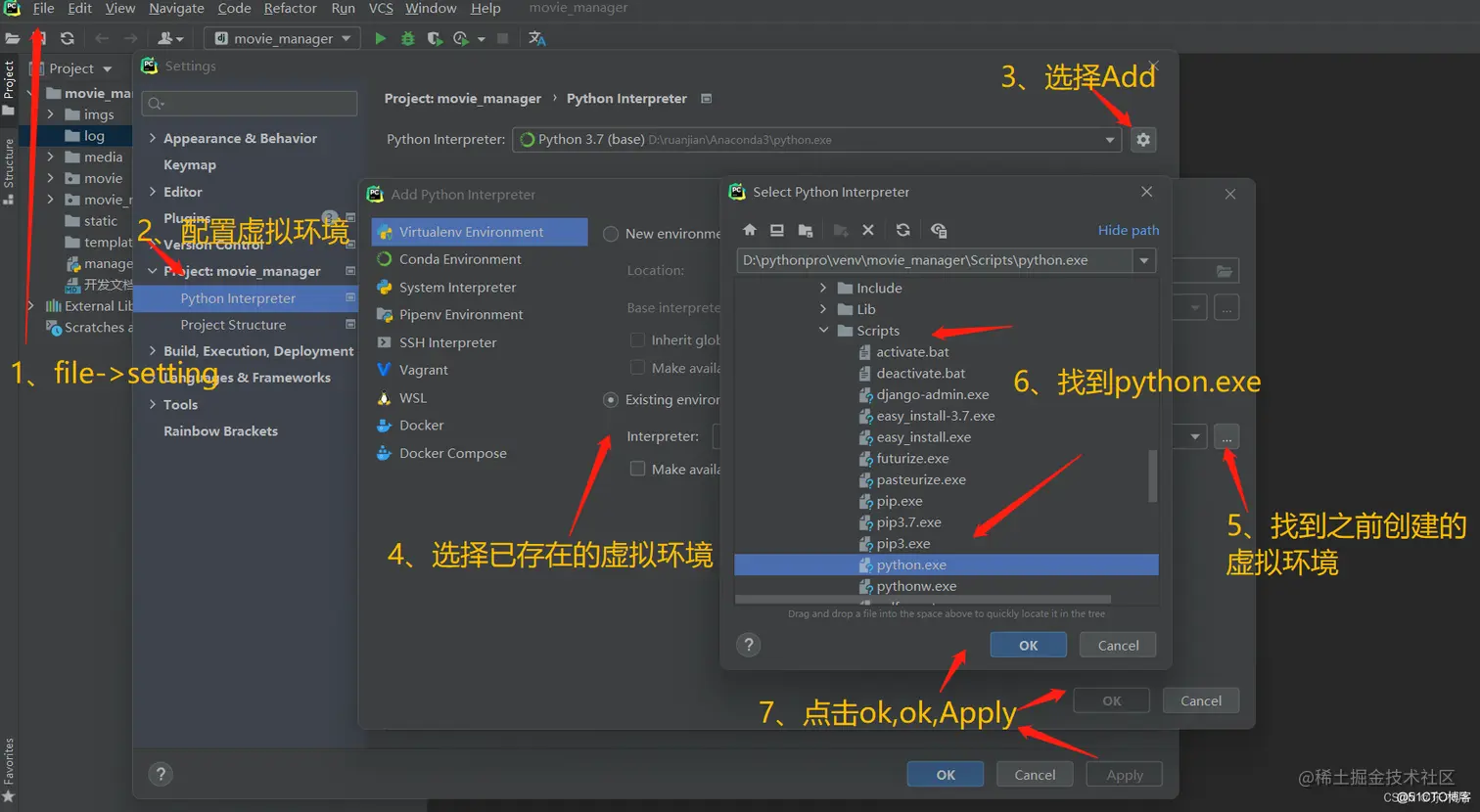
Task: Expand Include folder in tree
Action: pyautogui.click(x=823, y=288)
